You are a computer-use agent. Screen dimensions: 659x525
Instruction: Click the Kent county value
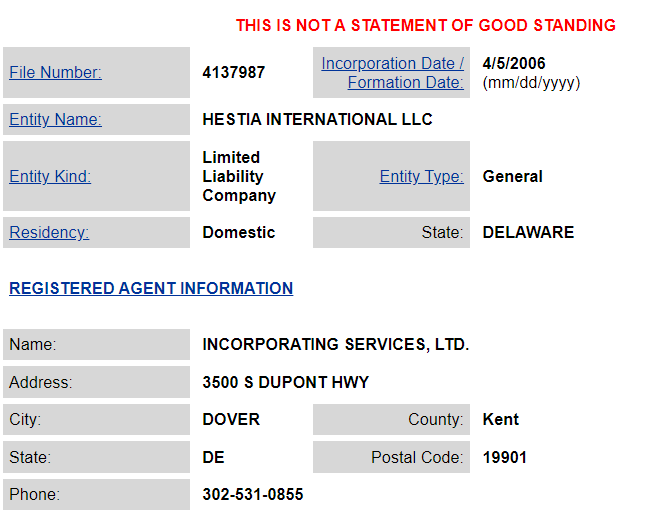(x=501, y=420)
